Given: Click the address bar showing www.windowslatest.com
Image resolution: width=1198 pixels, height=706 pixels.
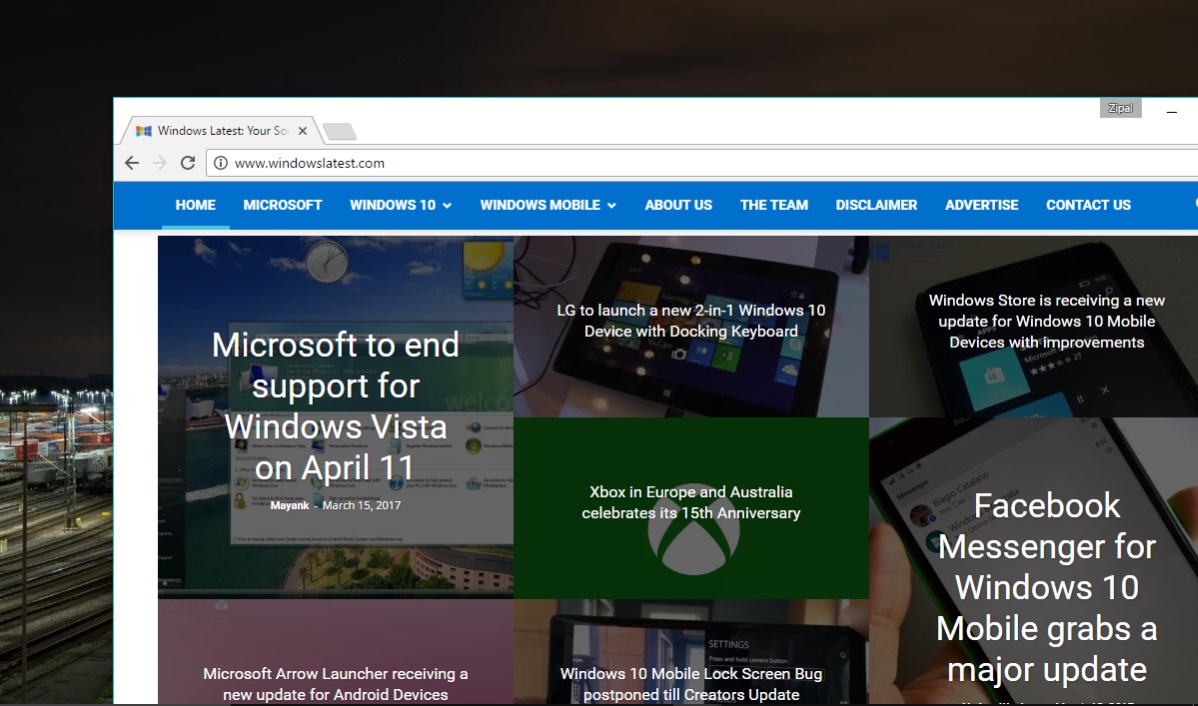Looking at the screenshot, I should (x=703, y=163).
